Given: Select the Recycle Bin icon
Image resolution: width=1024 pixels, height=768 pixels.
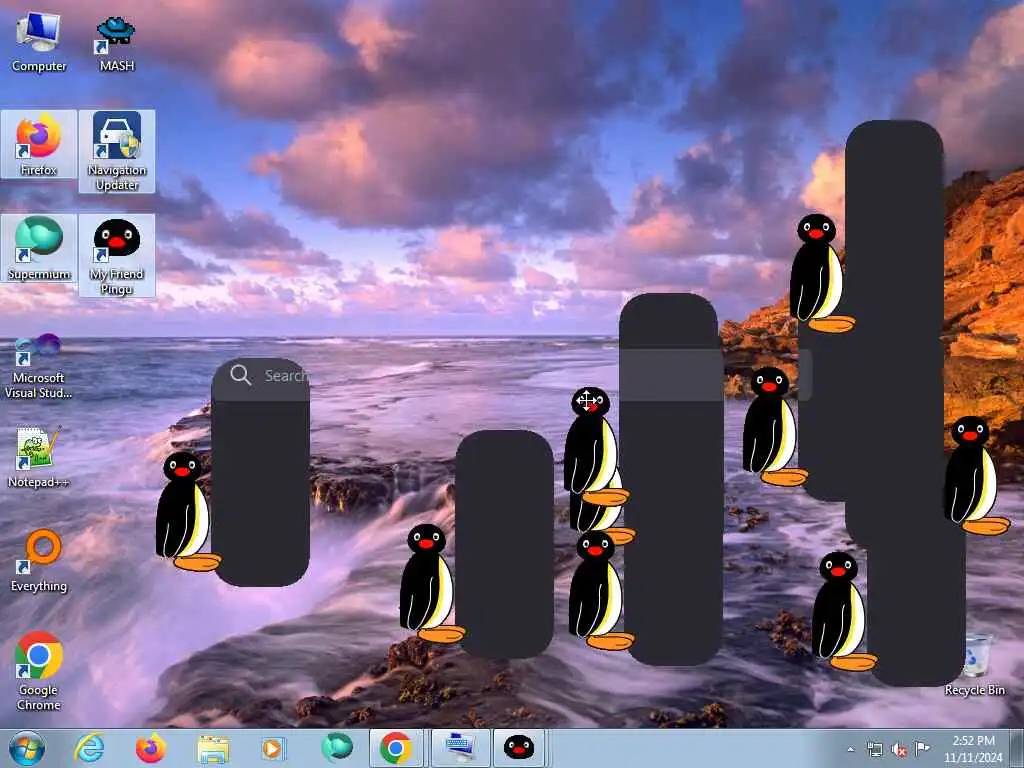Looking at the screenshot, I should coord(974,665).
